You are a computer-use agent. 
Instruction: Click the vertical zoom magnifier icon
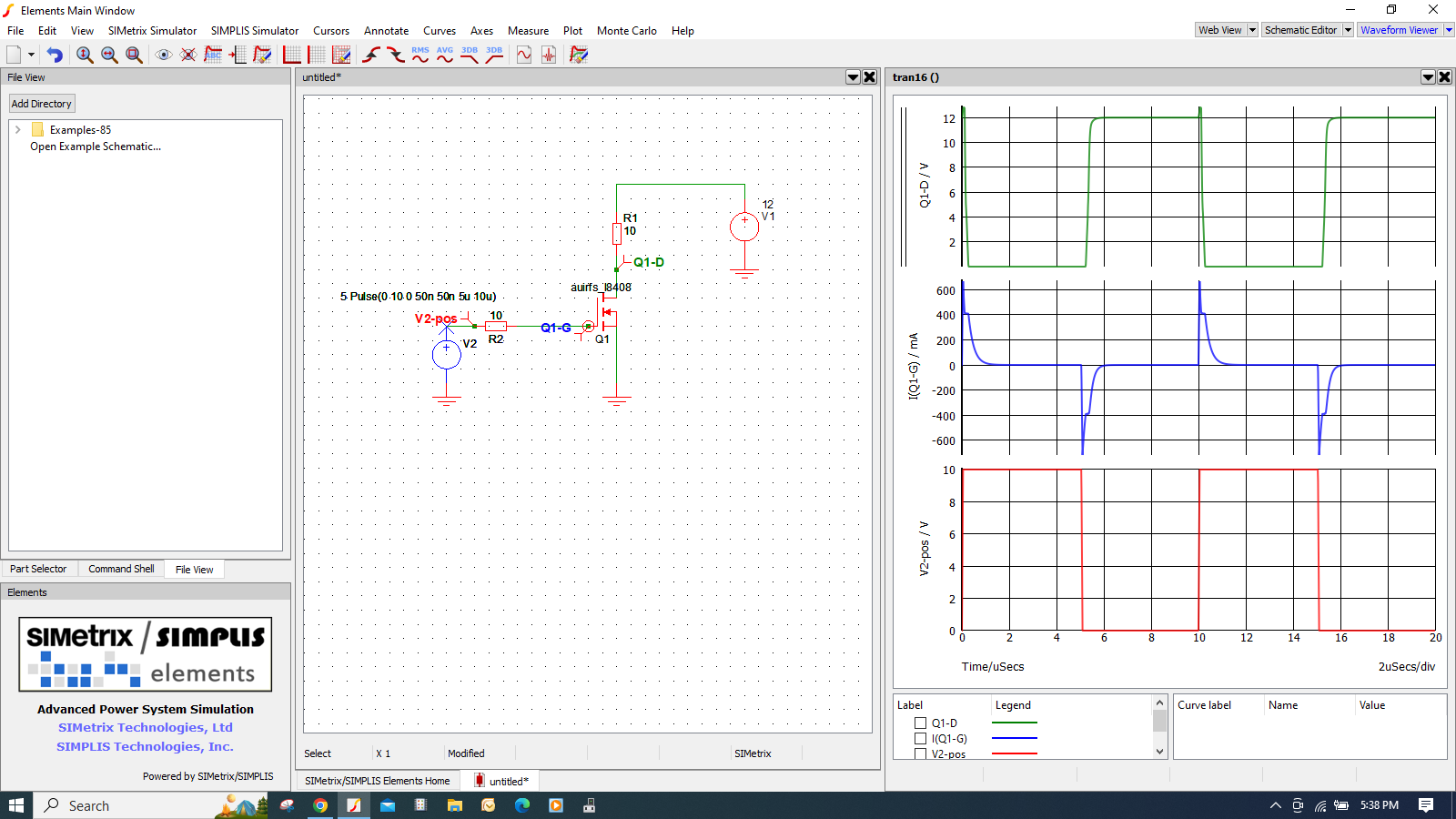coord(85,55)
